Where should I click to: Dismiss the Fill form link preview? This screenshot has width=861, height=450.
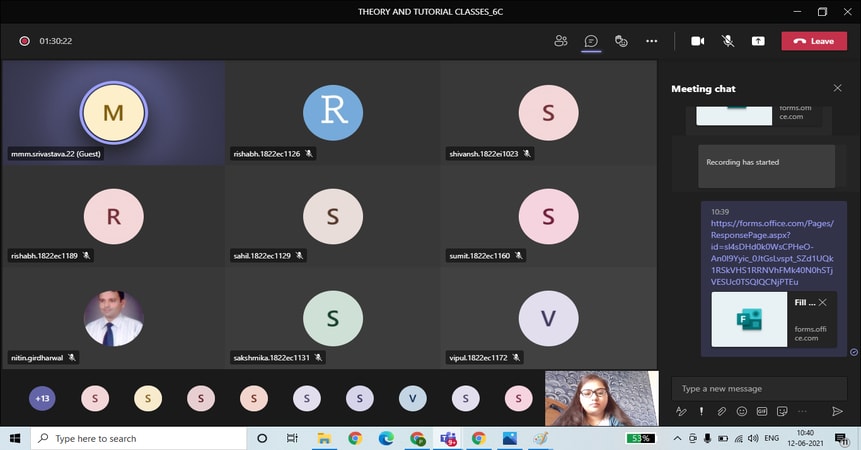click(x=822, y=302)
